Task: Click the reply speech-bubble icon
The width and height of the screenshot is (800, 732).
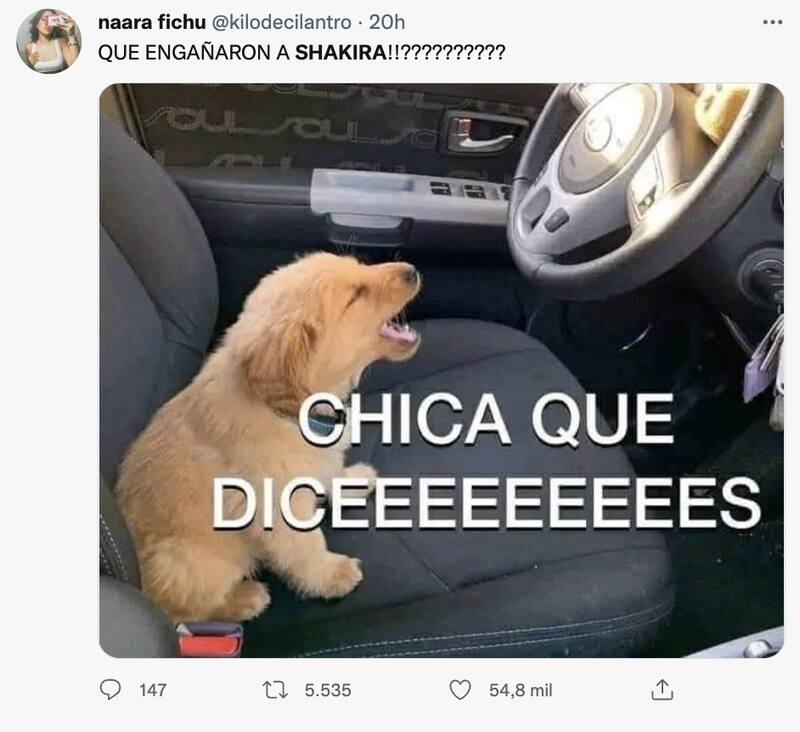Action: tap(110, 690)
